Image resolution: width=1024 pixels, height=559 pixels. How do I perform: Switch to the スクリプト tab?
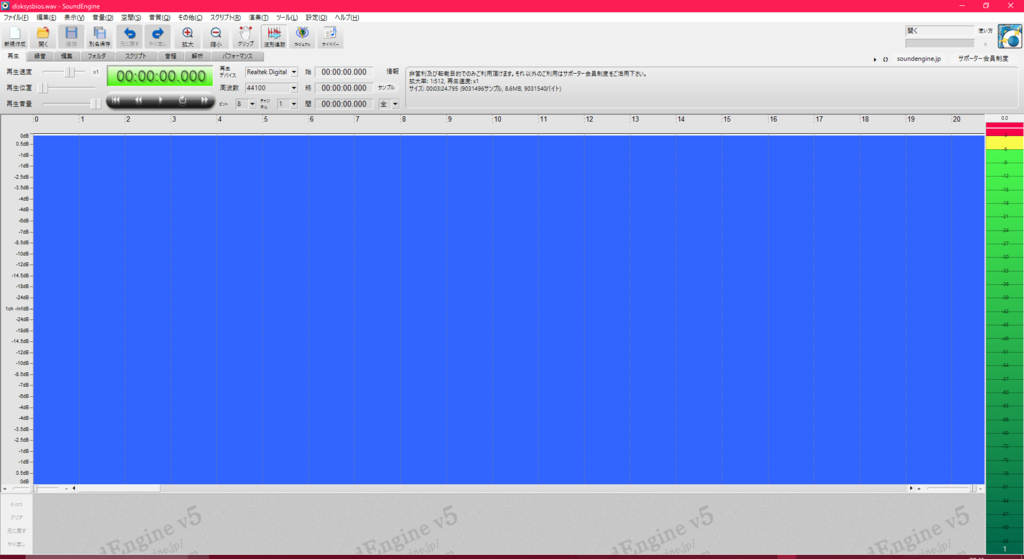coord(135,56)
